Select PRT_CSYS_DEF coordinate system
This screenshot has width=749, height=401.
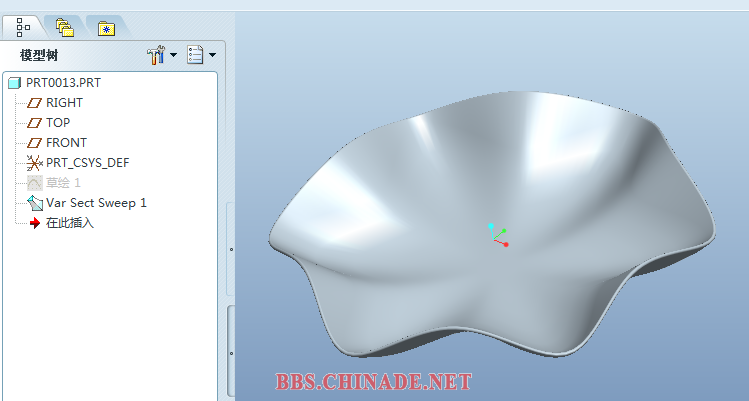tap(87, 163)
